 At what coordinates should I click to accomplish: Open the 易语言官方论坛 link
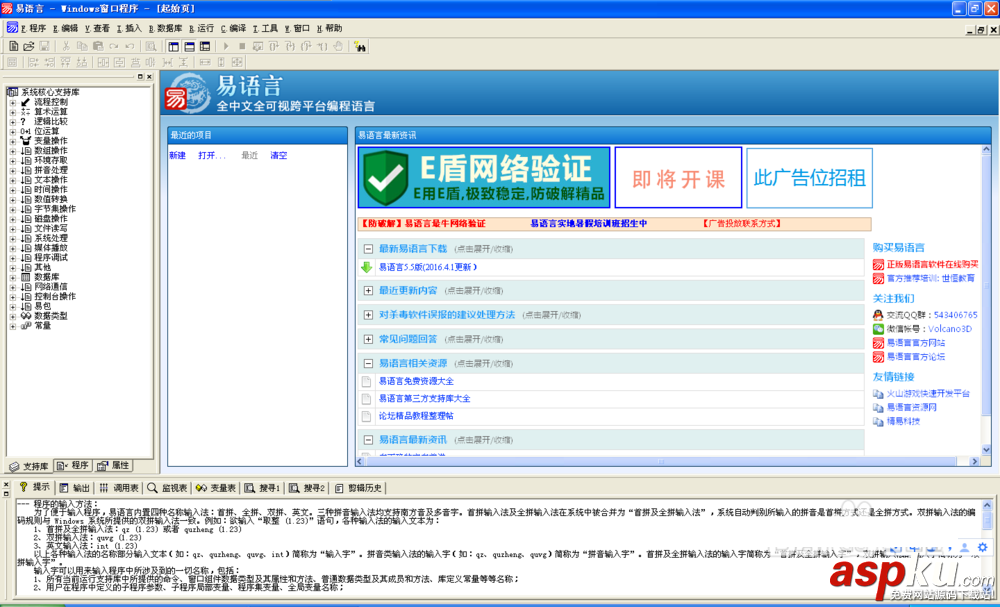point(916,356)
